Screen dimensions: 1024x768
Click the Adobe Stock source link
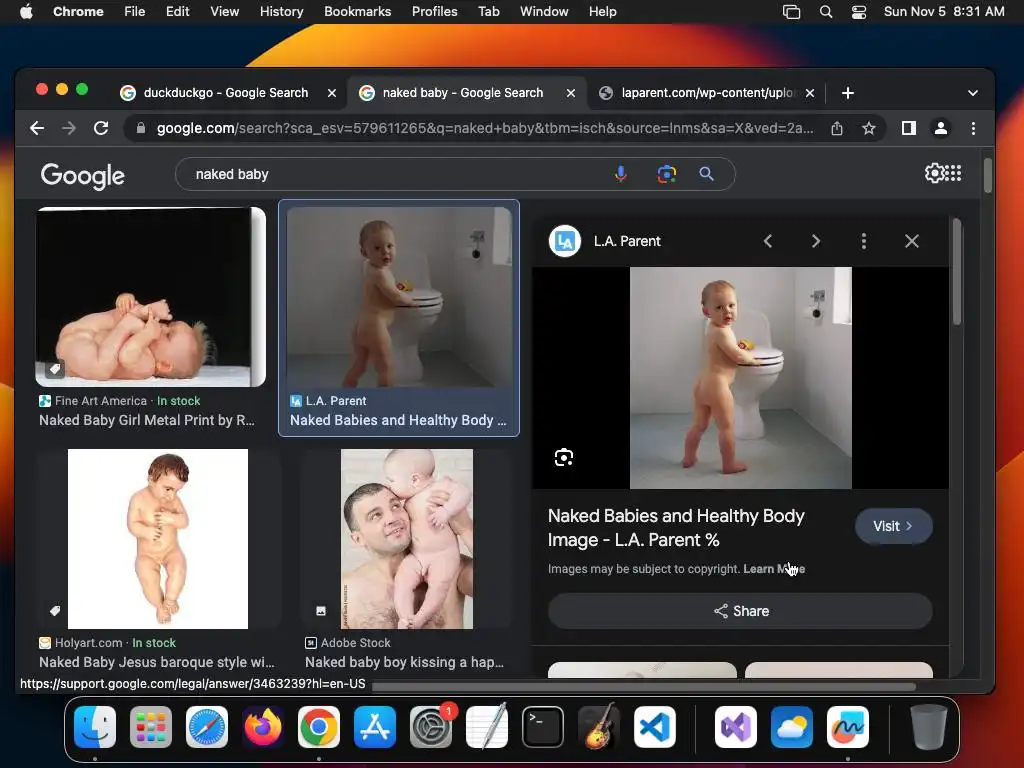pos(355,643)
